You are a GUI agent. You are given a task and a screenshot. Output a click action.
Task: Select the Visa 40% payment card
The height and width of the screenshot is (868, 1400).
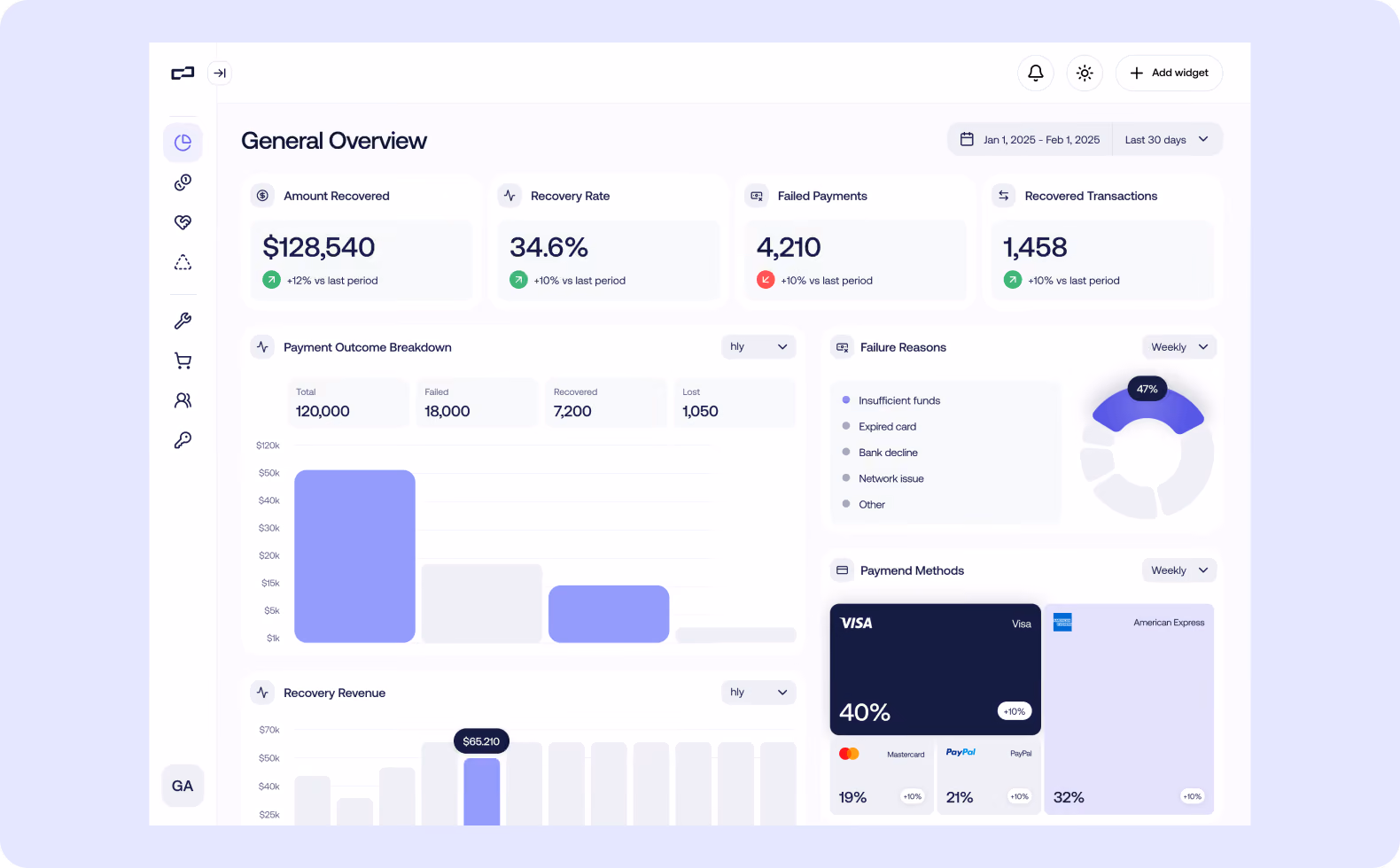coord(936,670)
